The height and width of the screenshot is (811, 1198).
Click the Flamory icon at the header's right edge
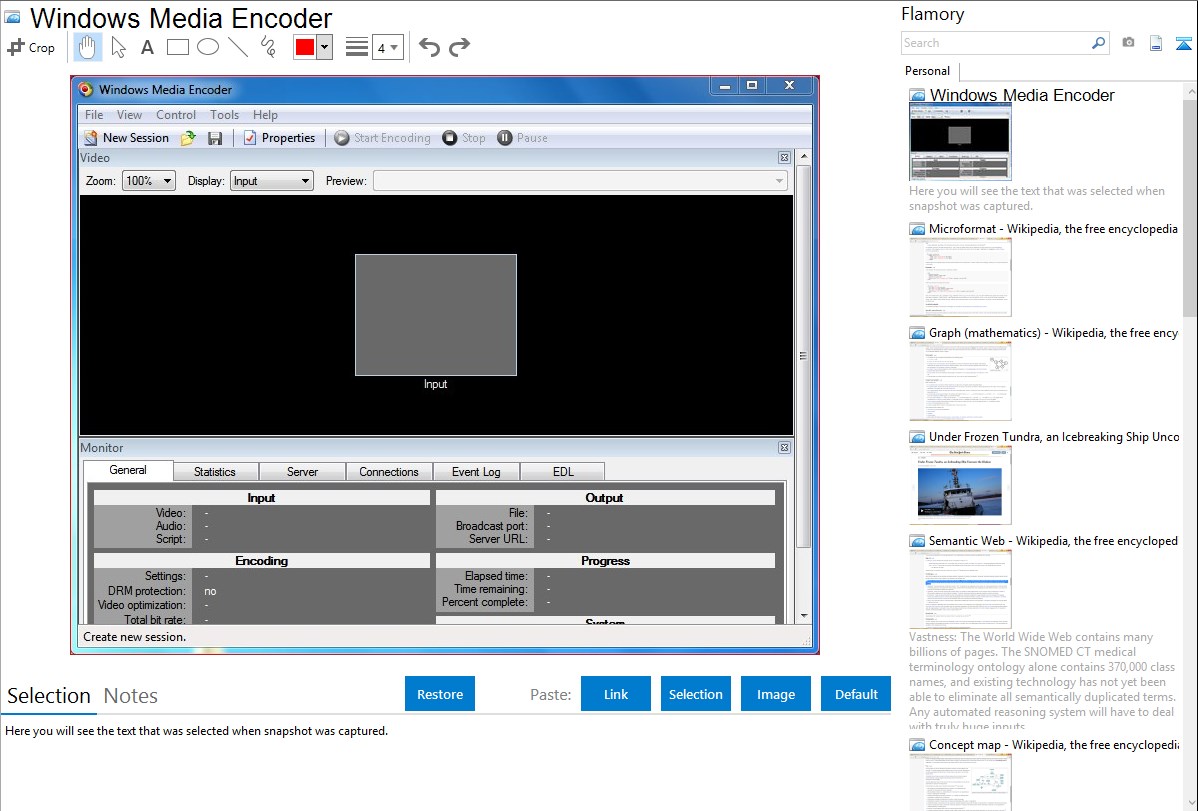coord(1183,43)
